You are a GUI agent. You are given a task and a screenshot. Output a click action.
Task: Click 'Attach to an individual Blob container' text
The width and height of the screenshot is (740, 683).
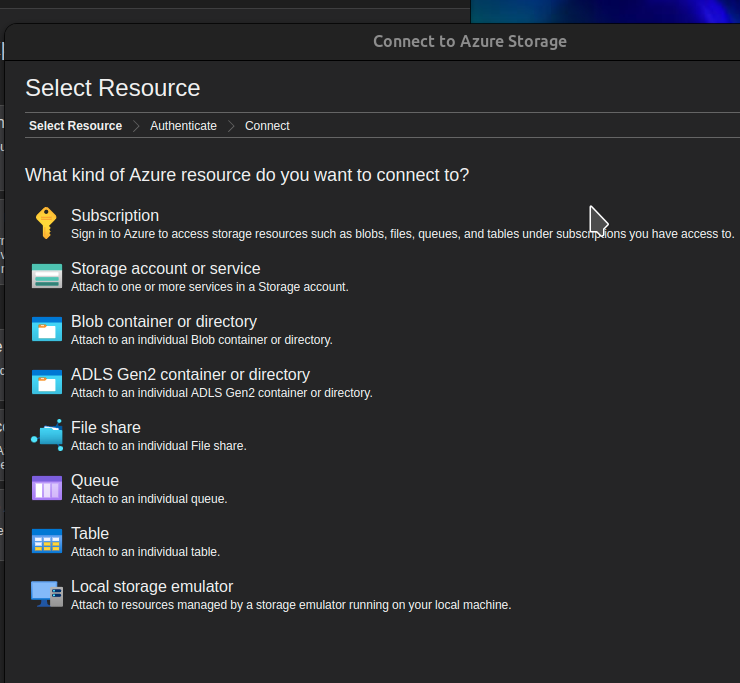coord(202,340)
